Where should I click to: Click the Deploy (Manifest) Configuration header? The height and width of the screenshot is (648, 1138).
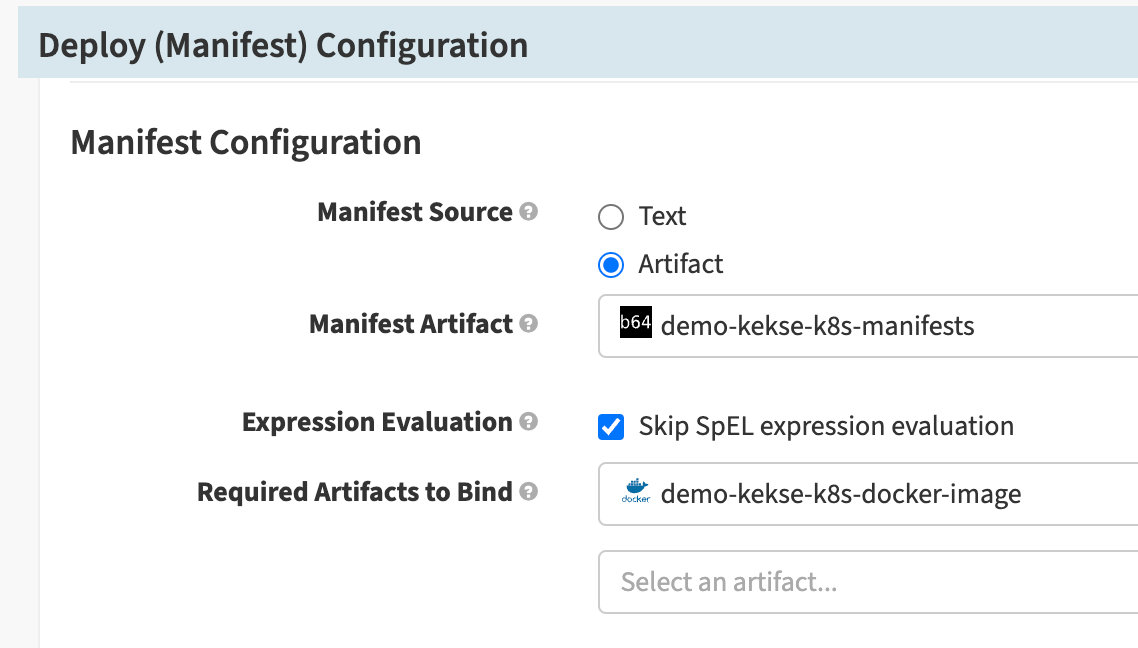point(280,44)
